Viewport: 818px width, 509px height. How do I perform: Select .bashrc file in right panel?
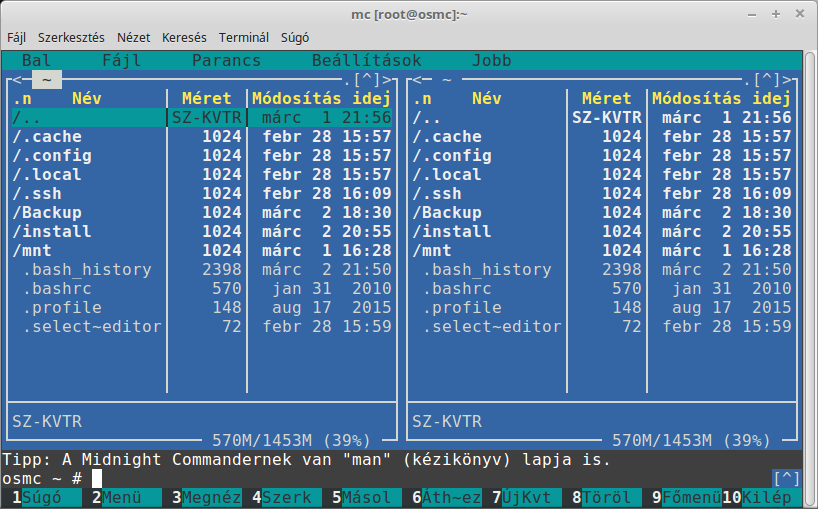click(602, 289)
